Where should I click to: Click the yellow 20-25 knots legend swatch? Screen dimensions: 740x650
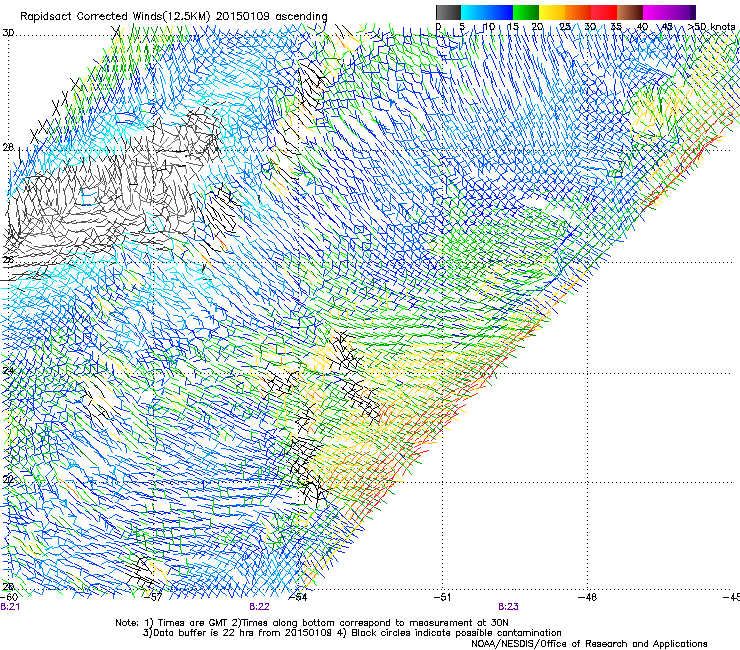tap(552, 12)
